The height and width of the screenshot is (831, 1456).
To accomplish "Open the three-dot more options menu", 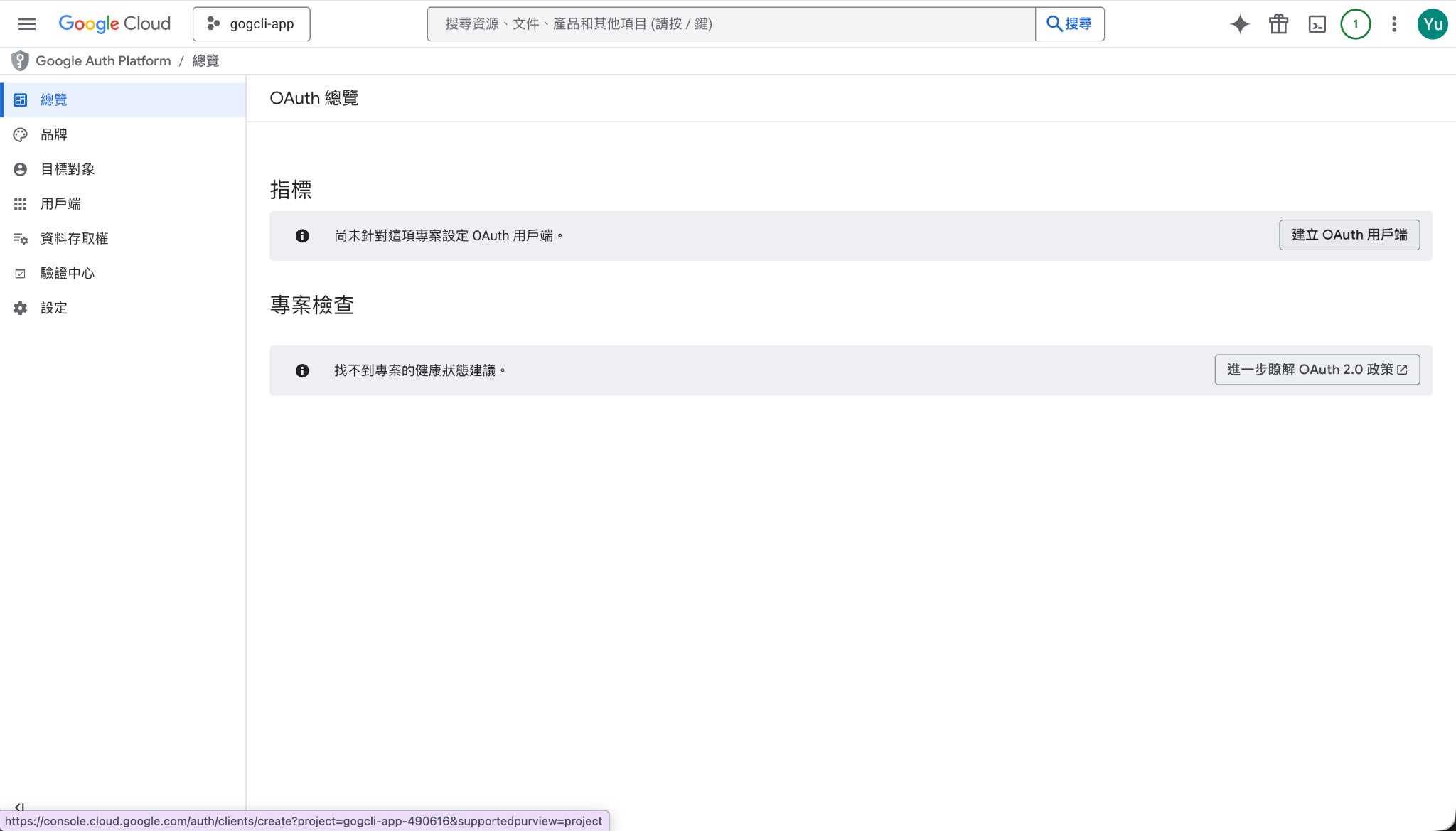I will click(x=1393, y=24).
